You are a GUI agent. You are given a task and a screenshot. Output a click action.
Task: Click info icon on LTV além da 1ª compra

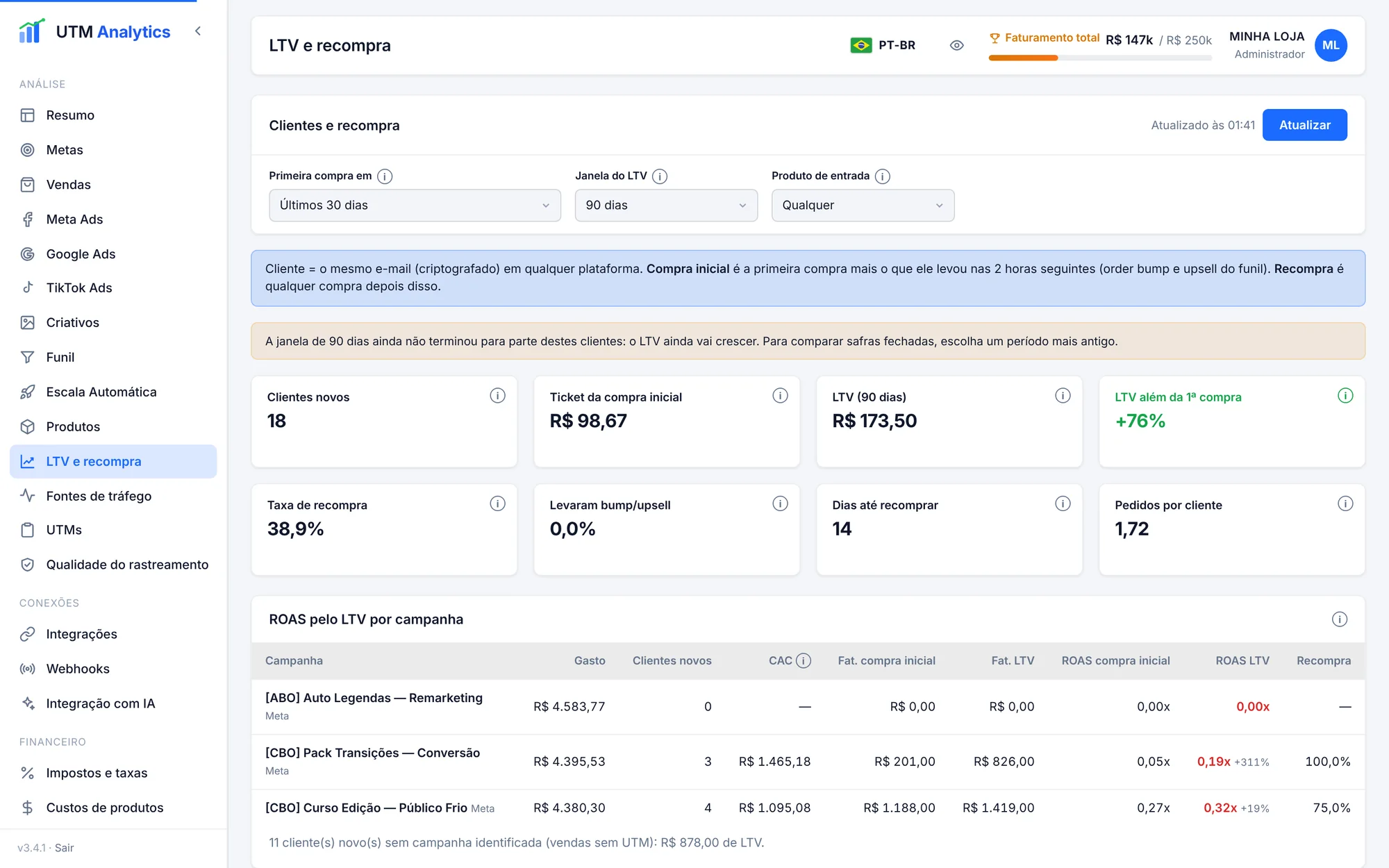(x=1345, y=396)
